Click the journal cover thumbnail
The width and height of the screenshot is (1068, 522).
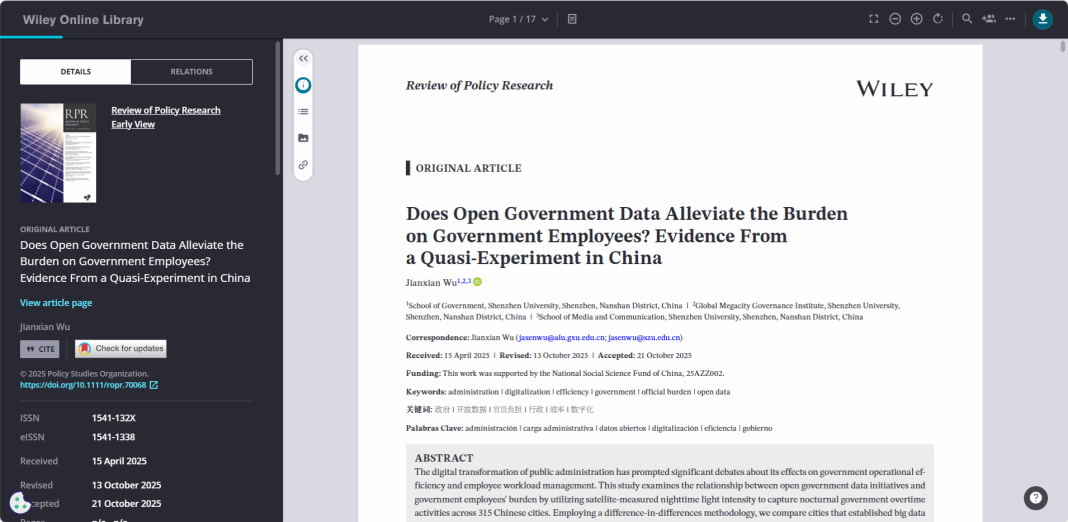click(x=58, y=153)
